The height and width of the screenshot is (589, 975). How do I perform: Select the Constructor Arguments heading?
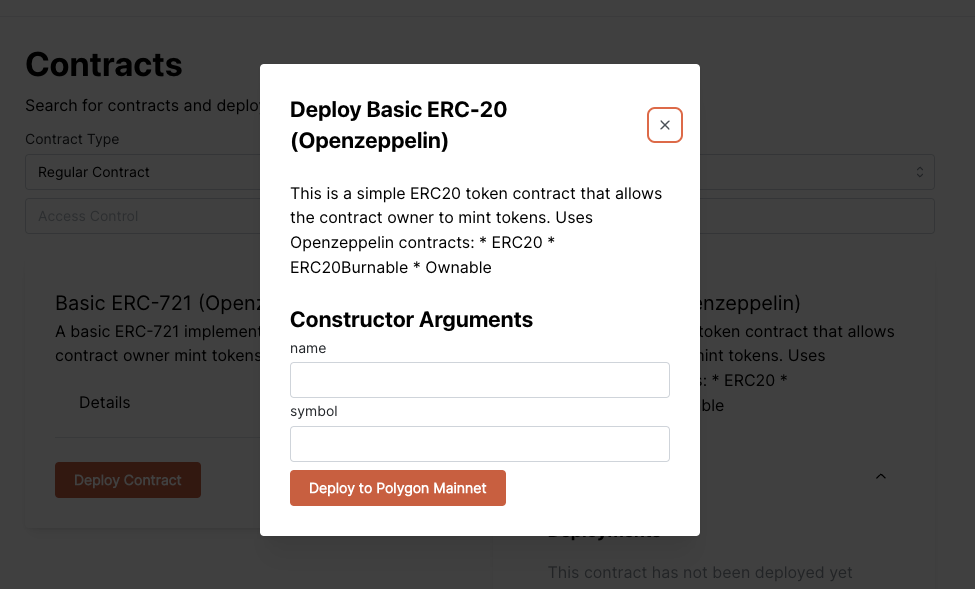tap(411, 320)
